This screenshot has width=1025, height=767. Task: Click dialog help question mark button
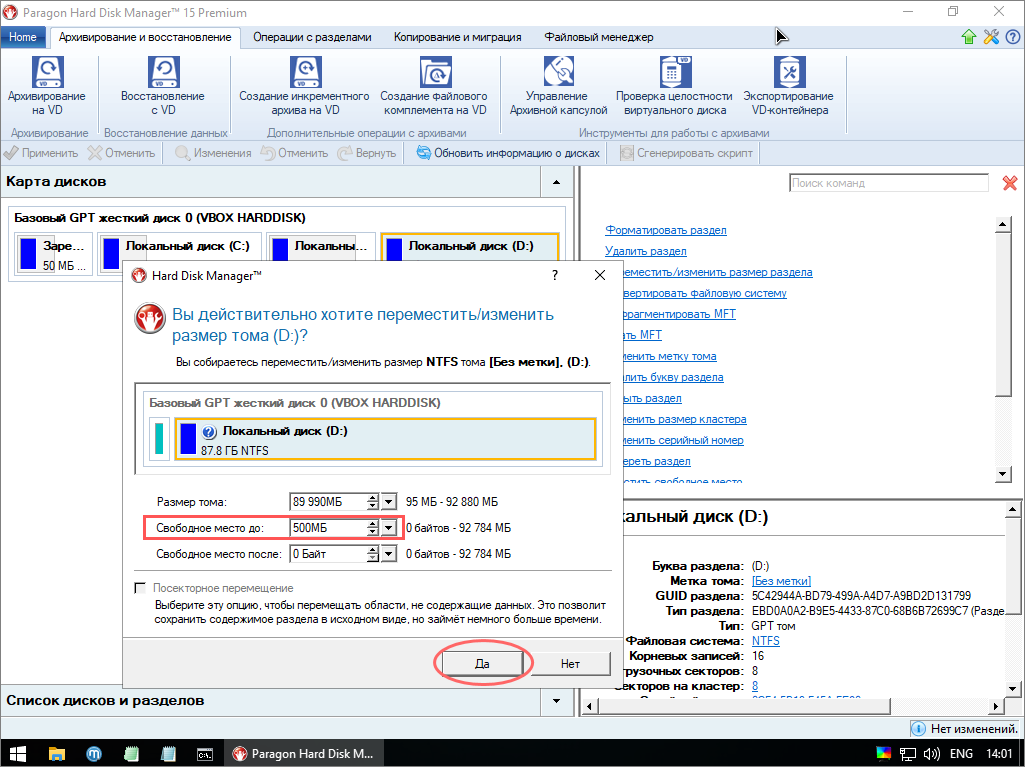coord(555,275)
